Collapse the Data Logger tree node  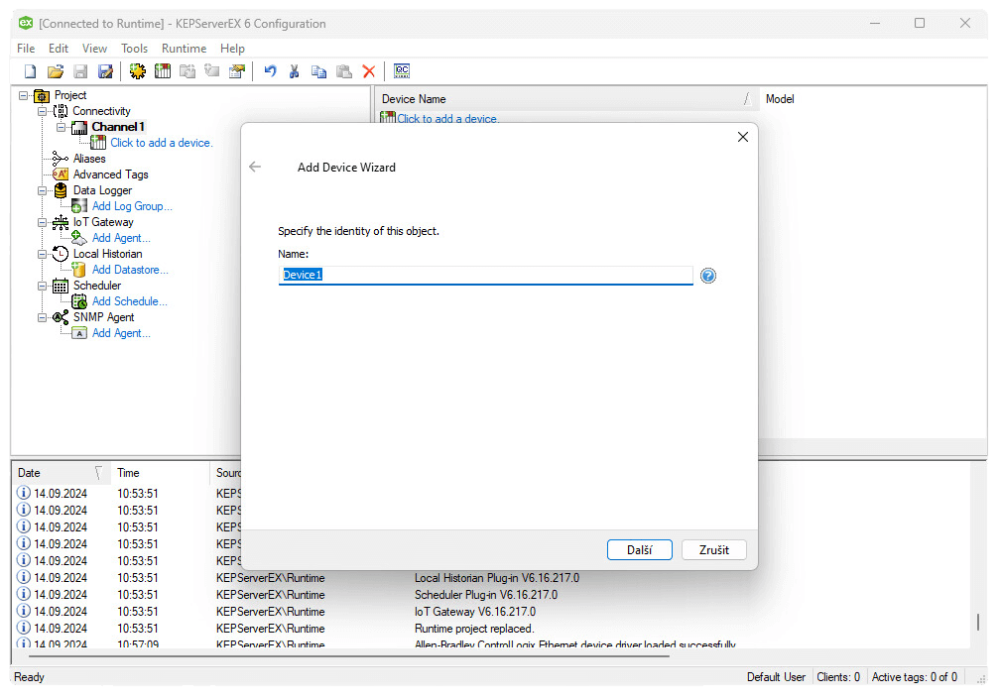click(x=41, y=190)
